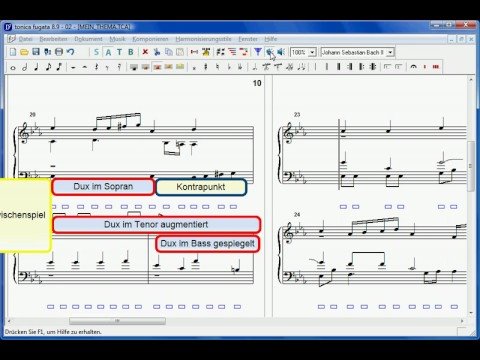Click the vertical scrollbar thumb

click(x=470, y=166)
